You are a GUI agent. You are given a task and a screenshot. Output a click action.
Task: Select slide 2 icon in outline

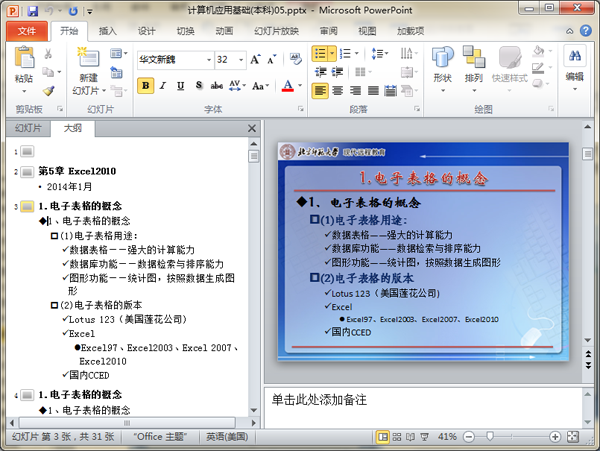[27, 172]
